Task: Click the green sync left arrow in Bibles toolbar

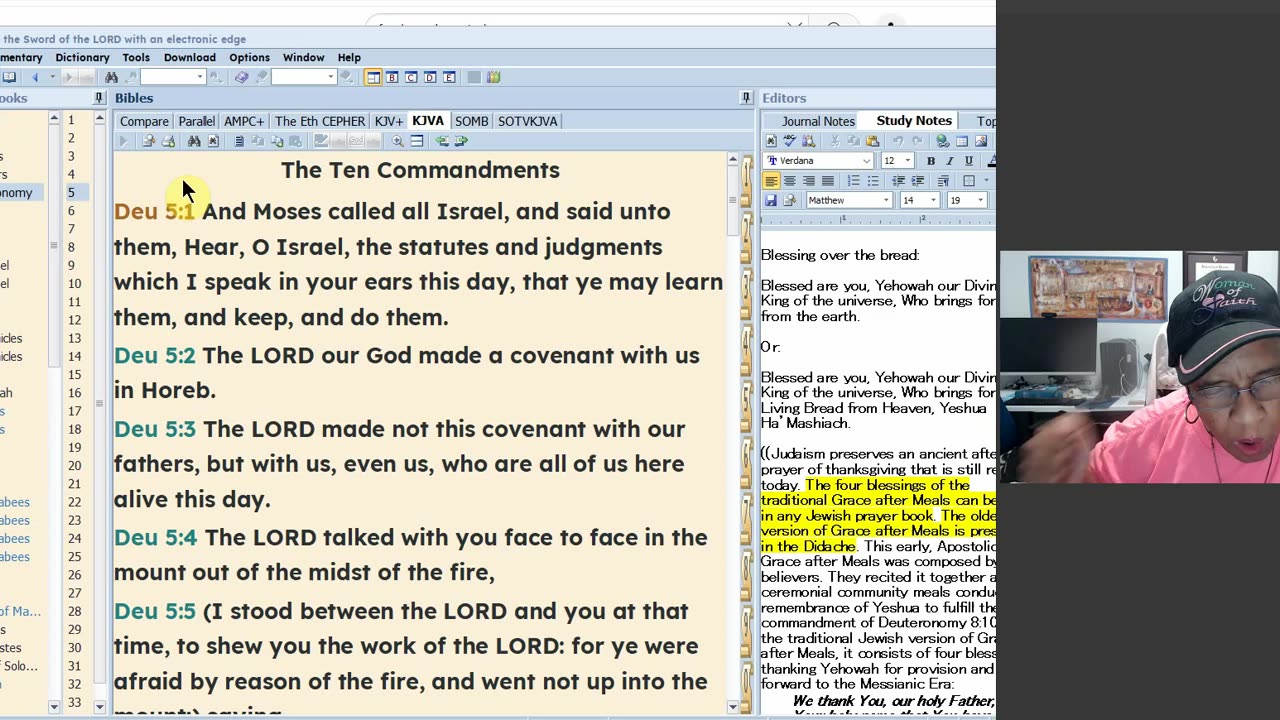Action: tap(442, 141)
